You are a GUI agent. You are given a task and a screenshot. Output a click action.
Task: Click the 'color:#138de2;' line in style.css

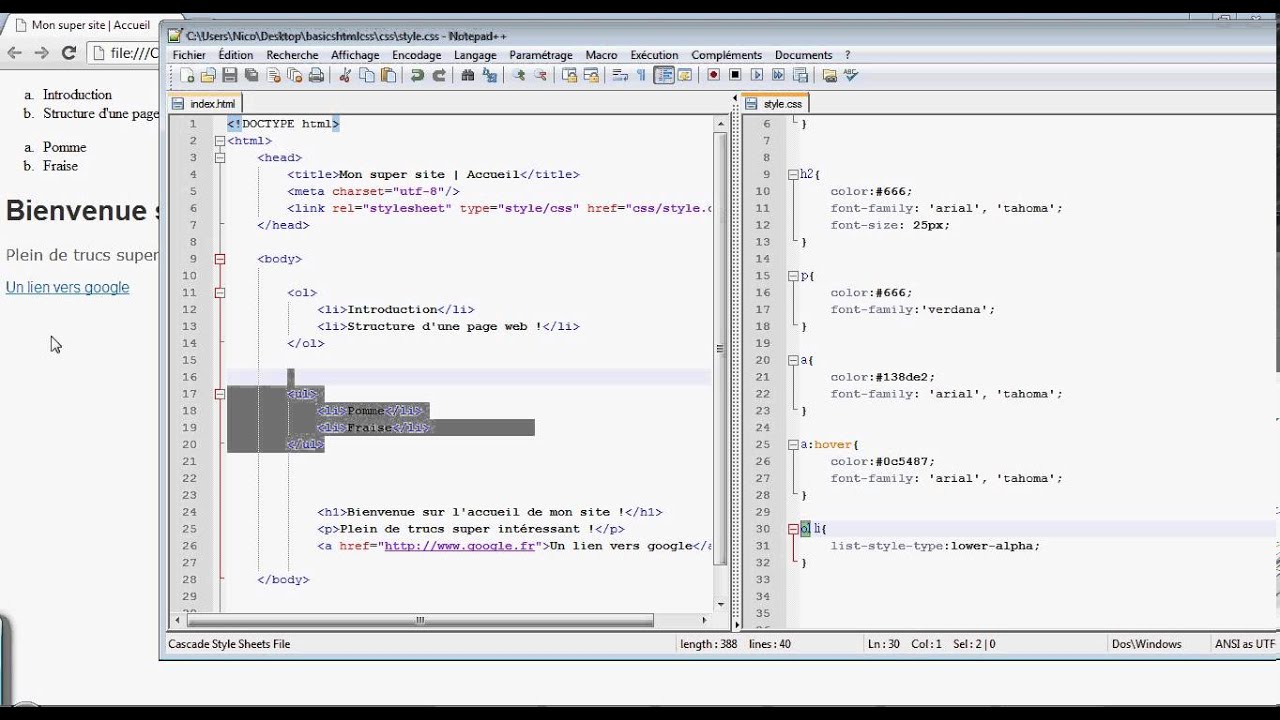click(882, 377)
